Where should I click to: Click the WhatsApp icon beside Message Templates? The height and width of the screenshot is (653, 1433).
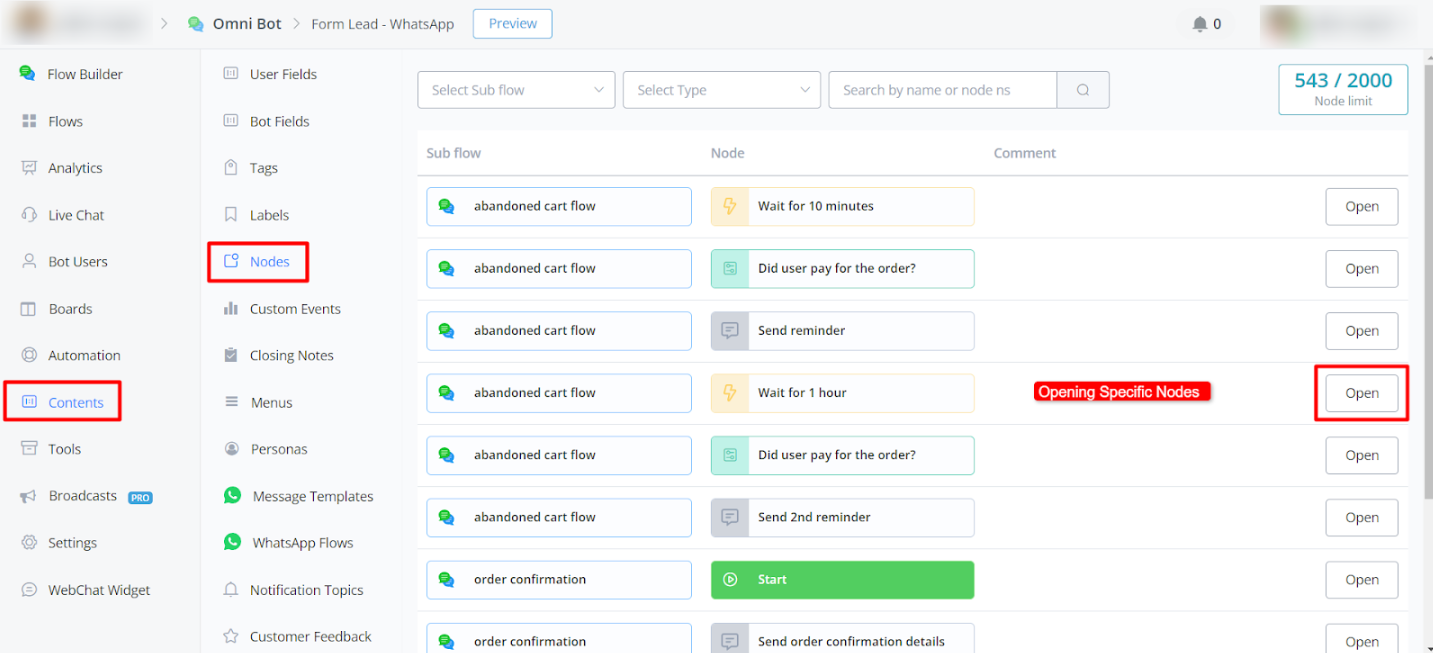point(233,496)
